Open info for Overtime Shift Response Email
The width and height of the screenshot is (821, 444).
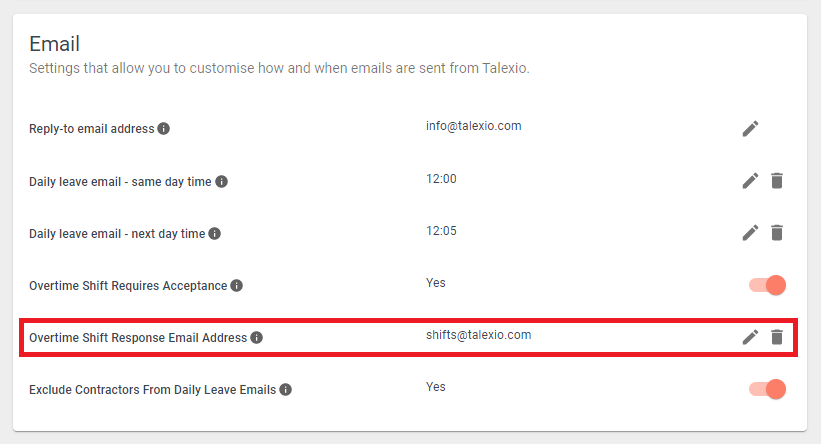[256, 338]
